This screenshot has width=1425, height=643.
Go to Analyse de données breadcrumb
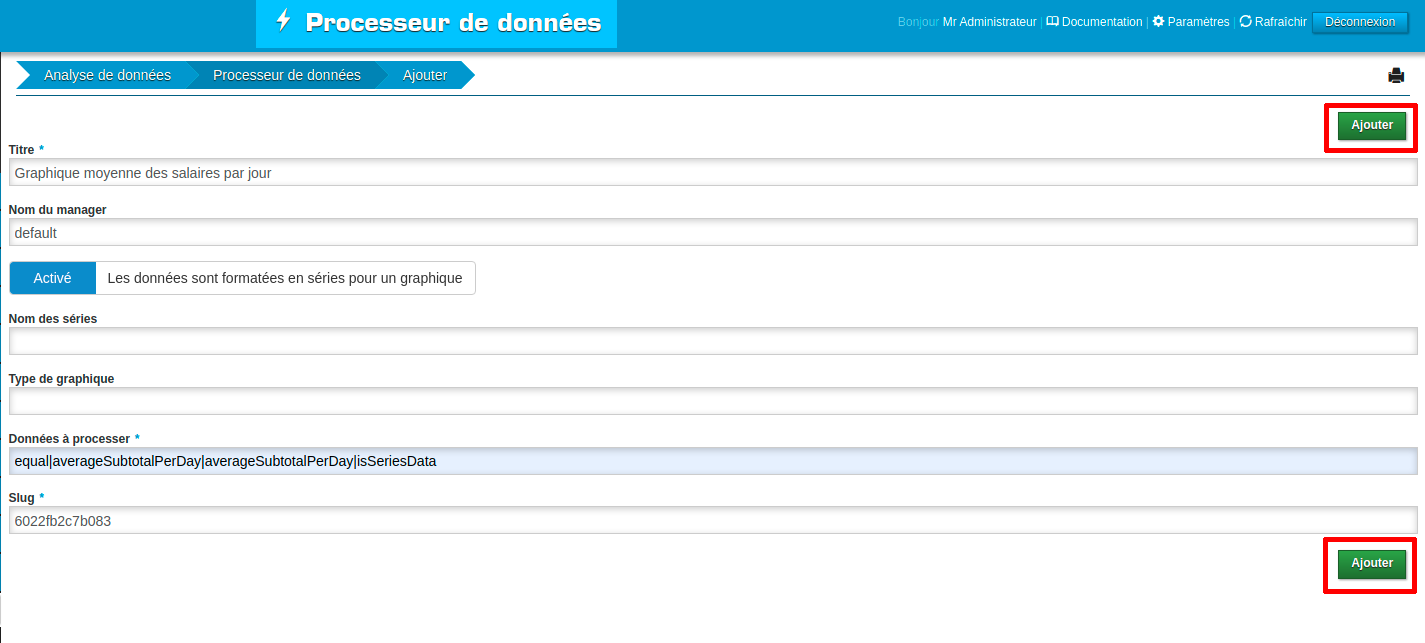coord(107,75)
